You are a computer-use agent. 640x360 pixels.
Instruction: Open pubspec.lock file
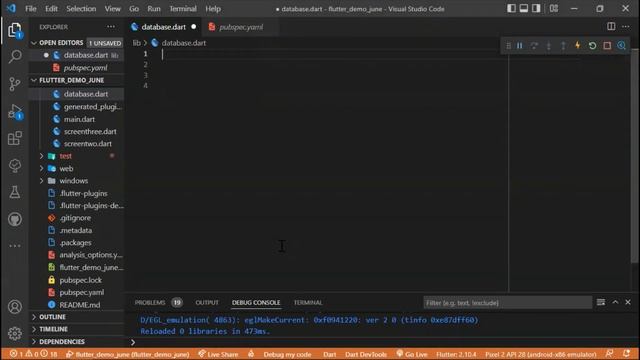[x=80, y=280]
